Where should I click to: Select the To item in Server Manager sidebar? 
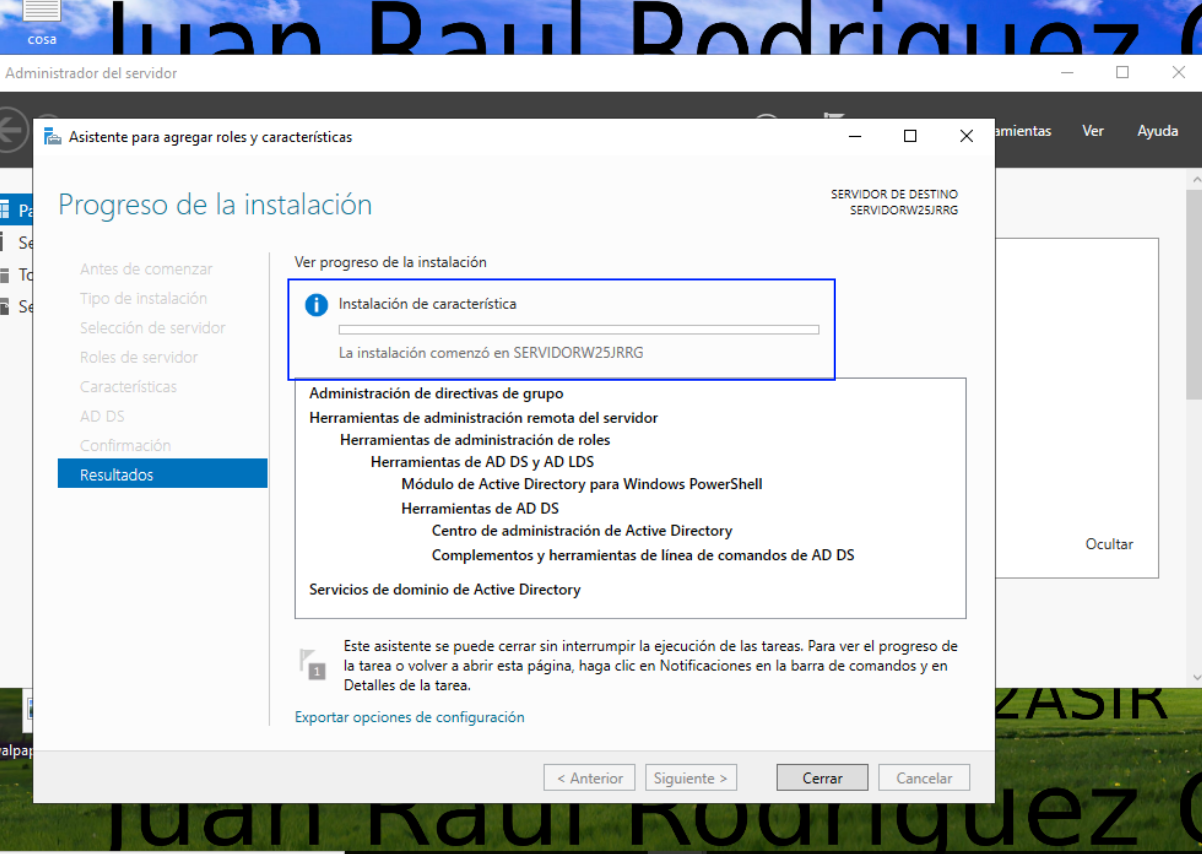pos(17,275)
